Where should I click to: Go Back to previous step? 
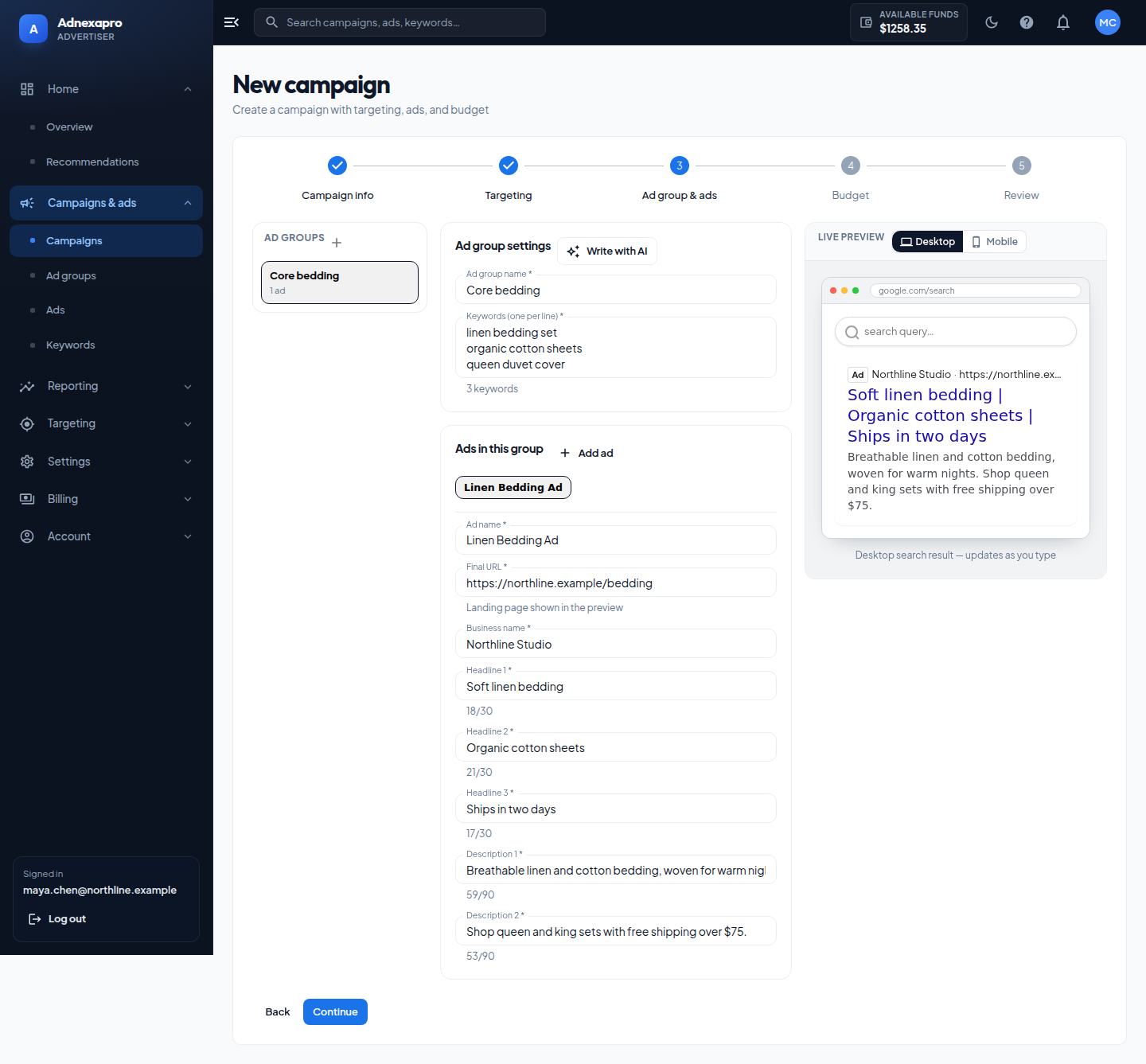pos(278,1011)
